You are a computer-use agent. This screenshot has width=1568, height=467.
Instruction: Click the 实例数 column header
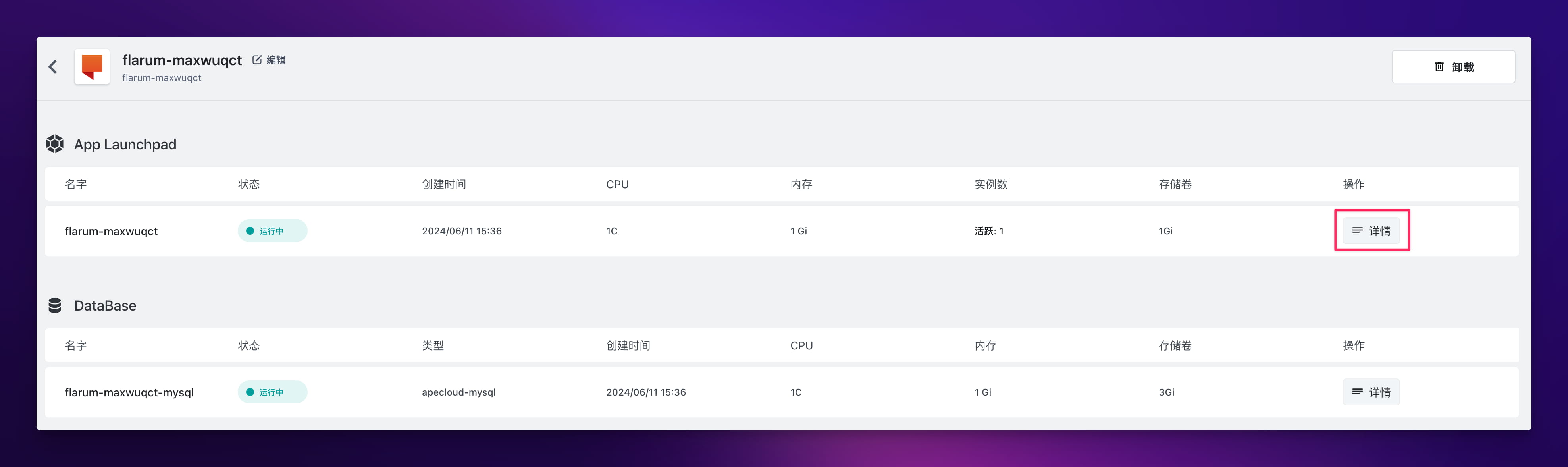[x=991, y=185]
